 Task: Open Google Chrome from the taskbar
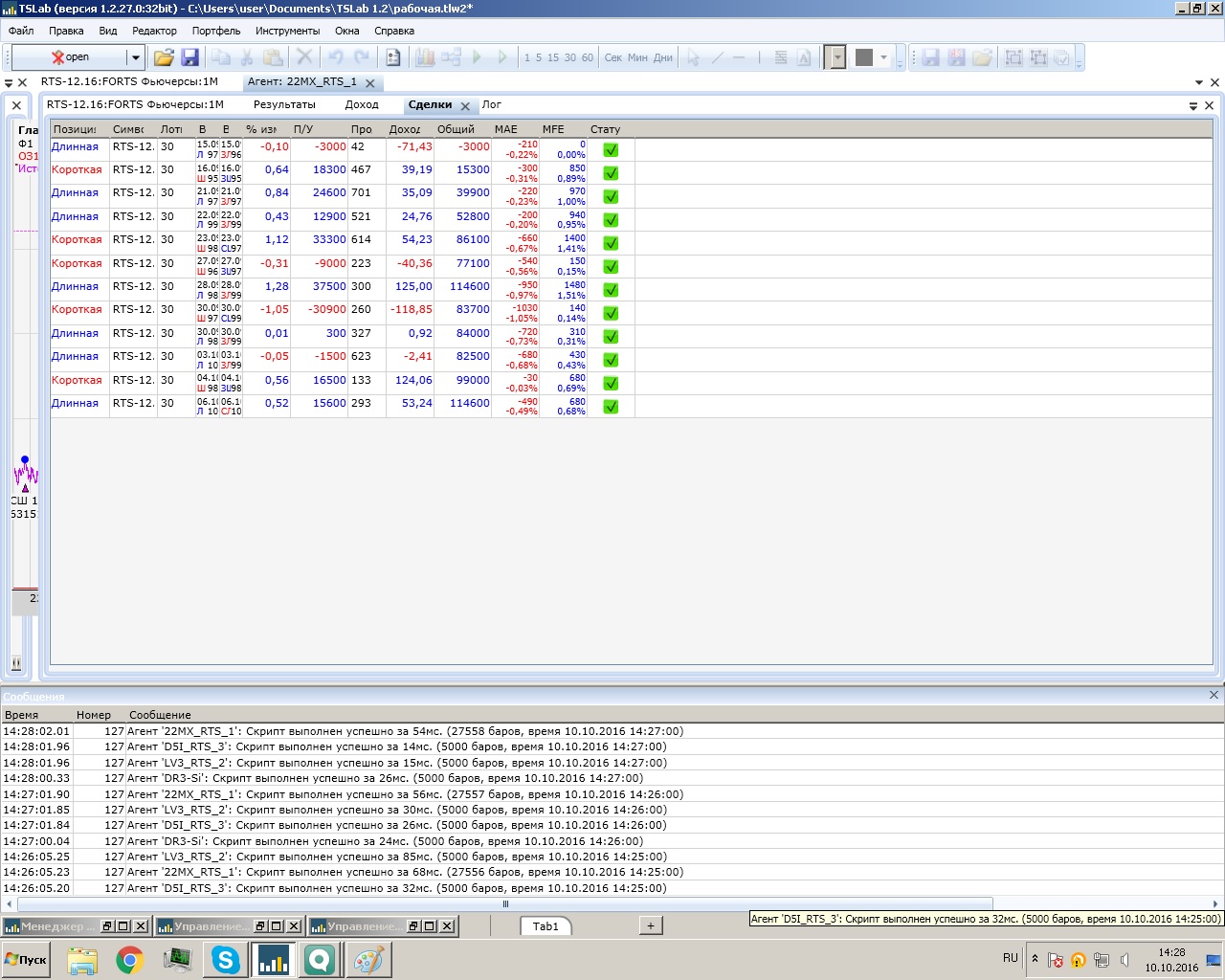click(x=130, y=959)
